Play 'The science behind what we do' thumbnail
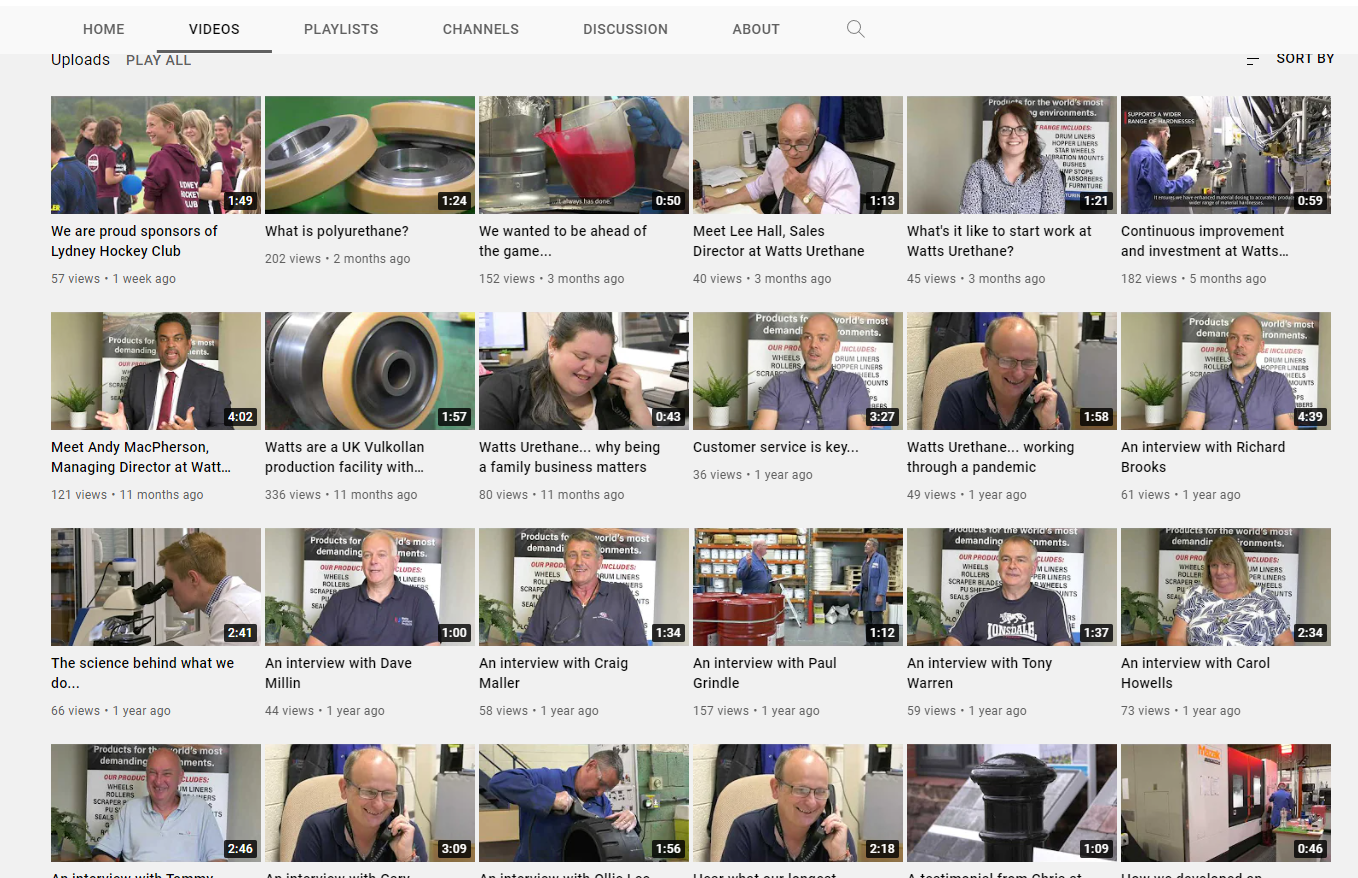1358x878 pixels. point(156,587)
